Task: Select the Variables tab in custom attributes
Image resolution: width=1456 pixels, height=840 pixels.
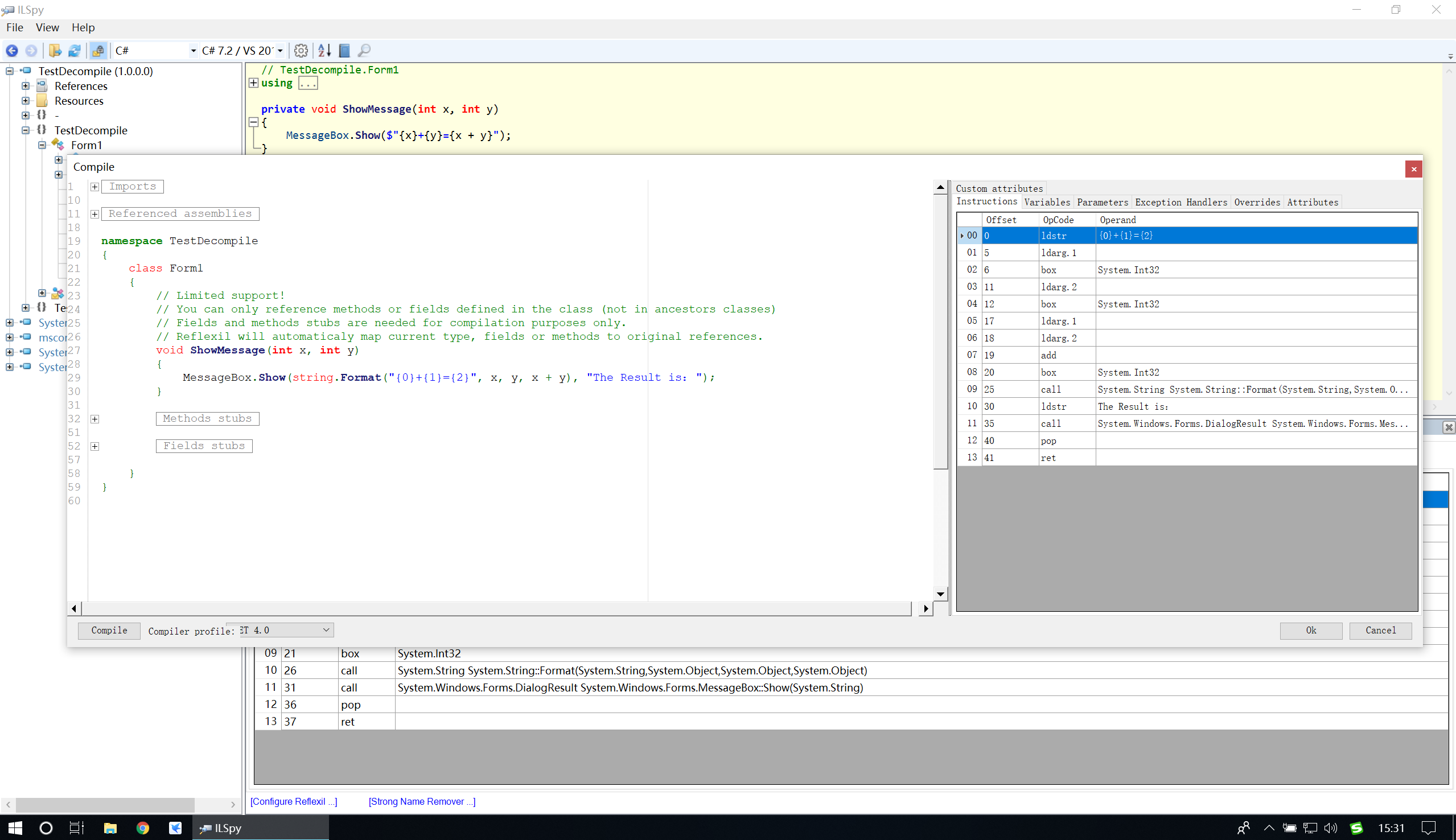Action: [1045, 203]
